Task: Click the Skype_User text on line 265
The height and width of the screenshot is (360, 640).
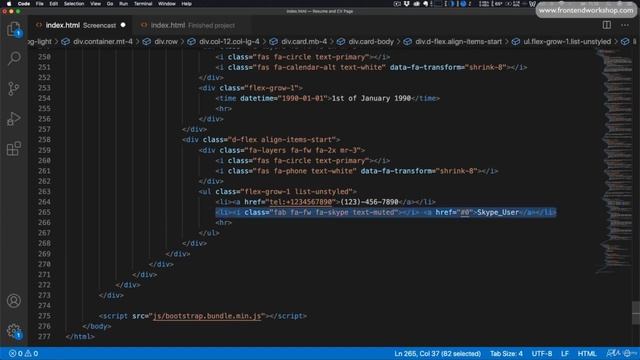Action: click(x=498, y=212)
